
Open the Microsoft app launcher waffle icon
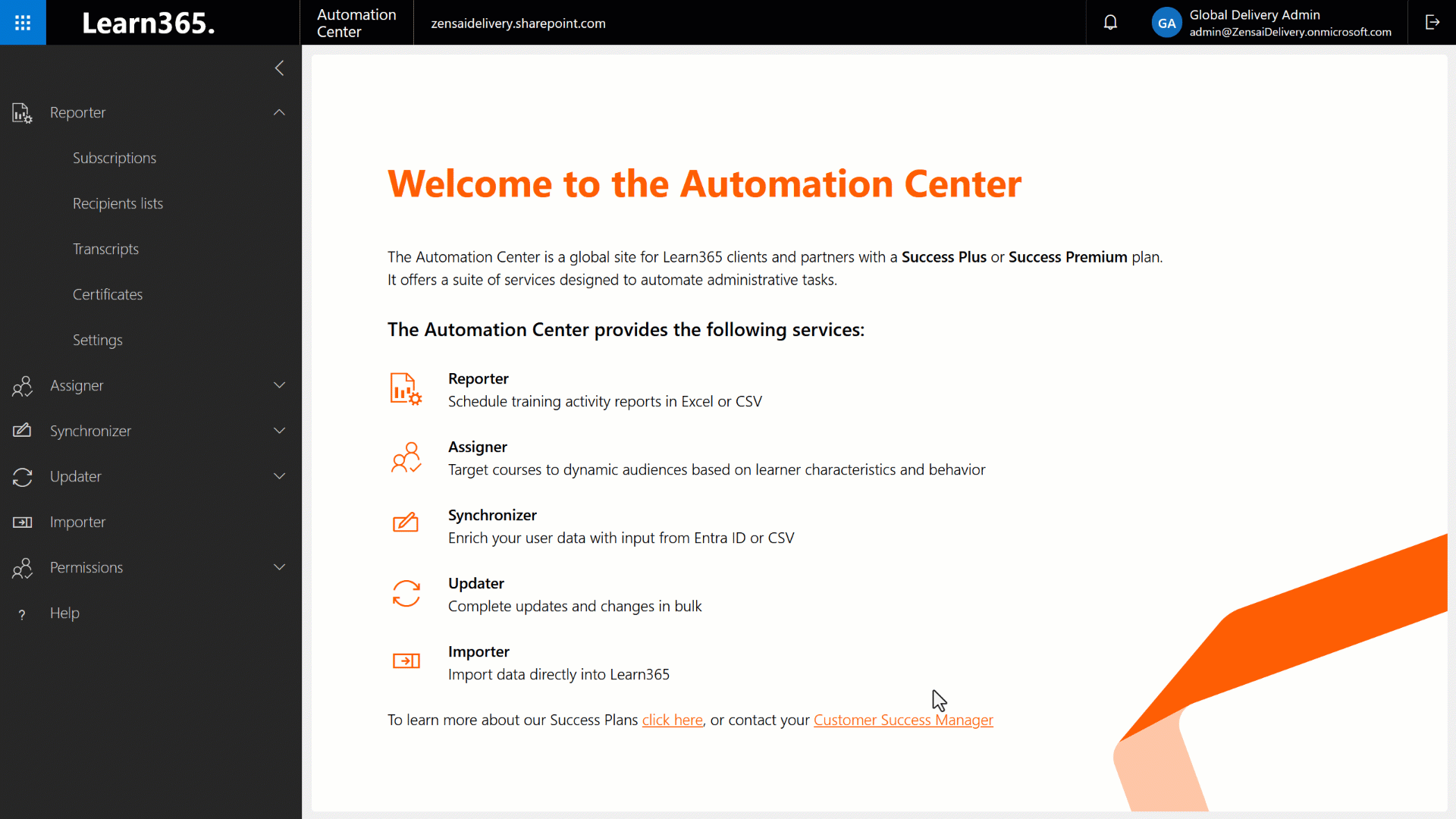tap(22, 22)
